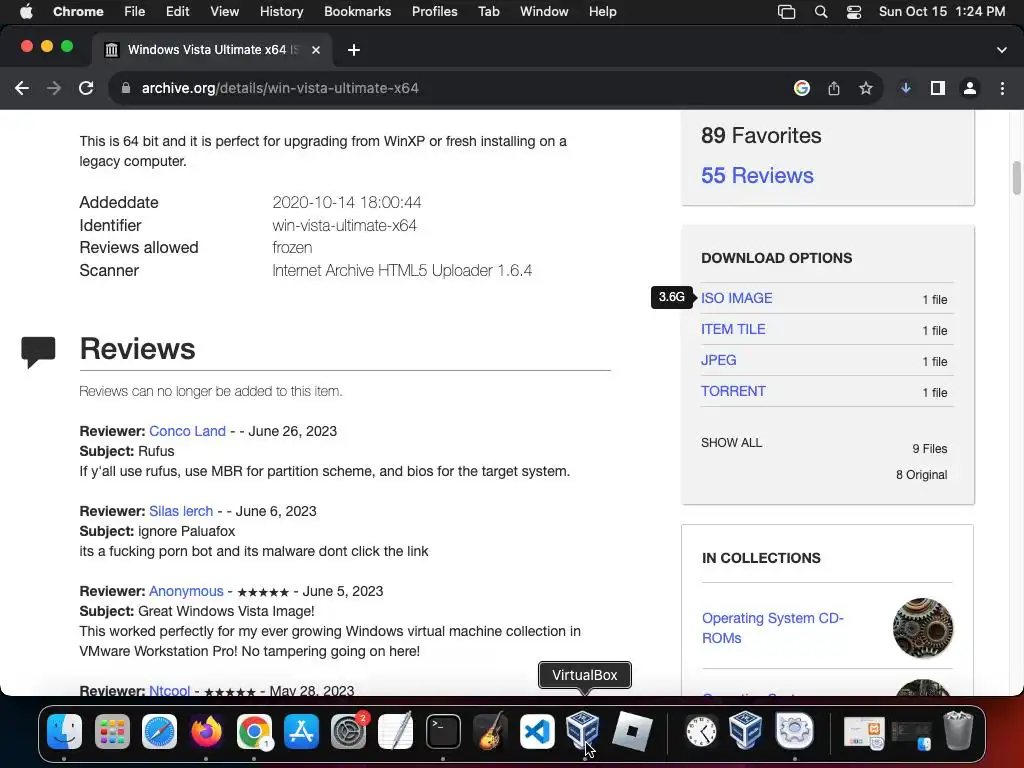Open reviewer Silas lerch's profile
Image resolution: width=1024 pixels, height=768 pixels.
(x=181, y=511)
